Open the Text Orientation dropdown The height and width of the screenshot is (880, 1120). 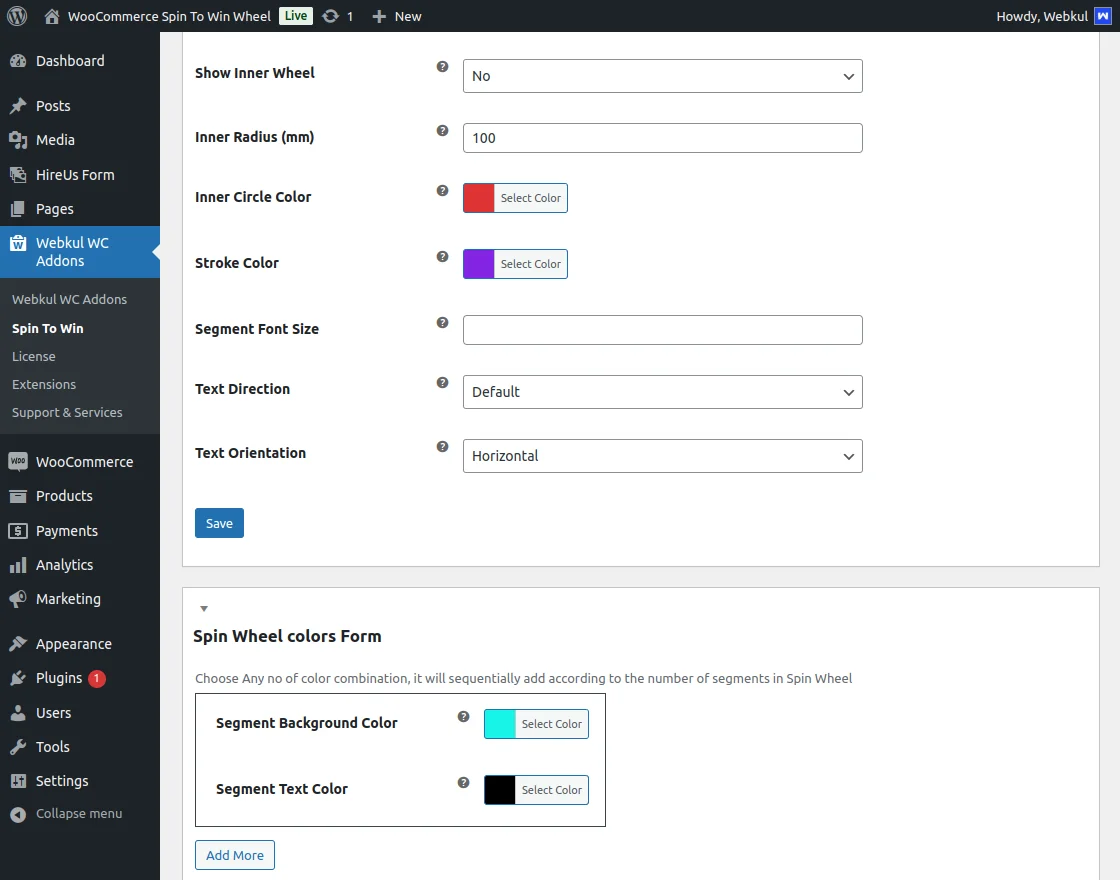(x=662, y=456)
